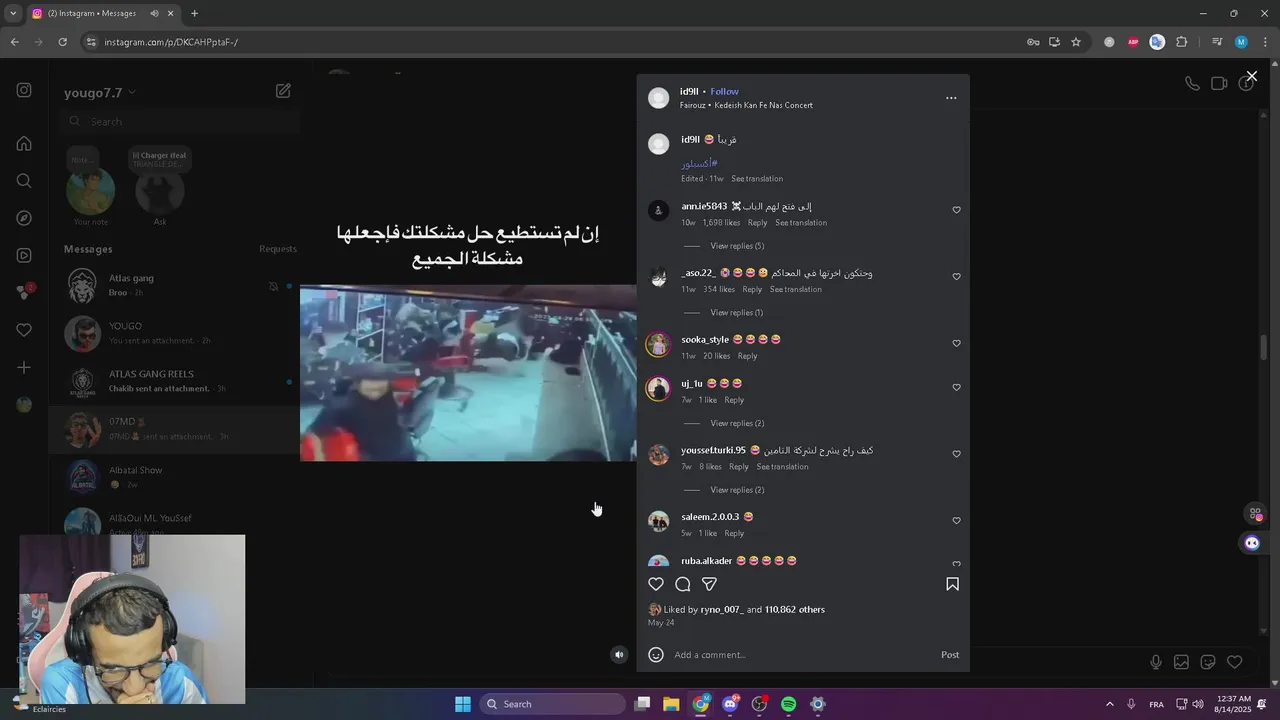Open Chrome extensions puzzle icon

coord(1182,42)
